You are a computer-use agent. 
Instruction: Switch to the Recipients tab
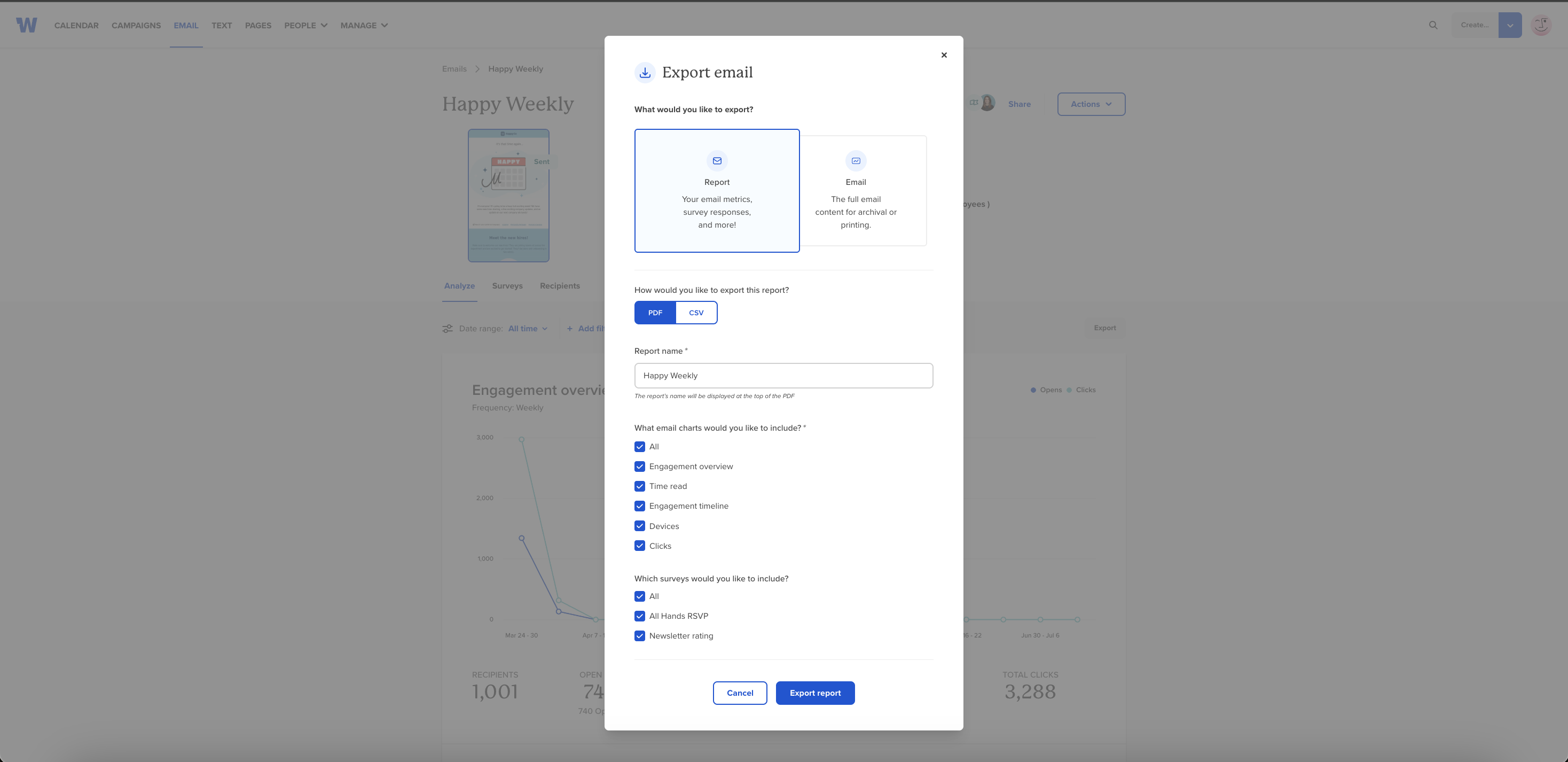[559, 286]
